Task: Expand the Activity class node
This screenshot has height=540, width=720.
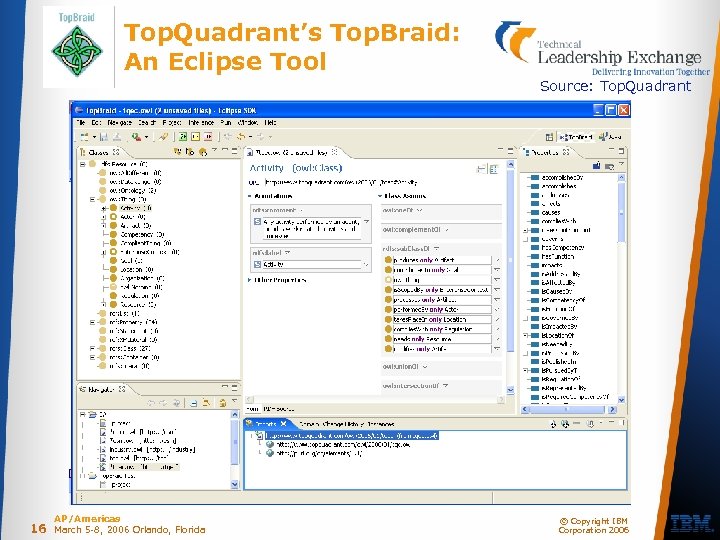Action: [x=104, y=208]
